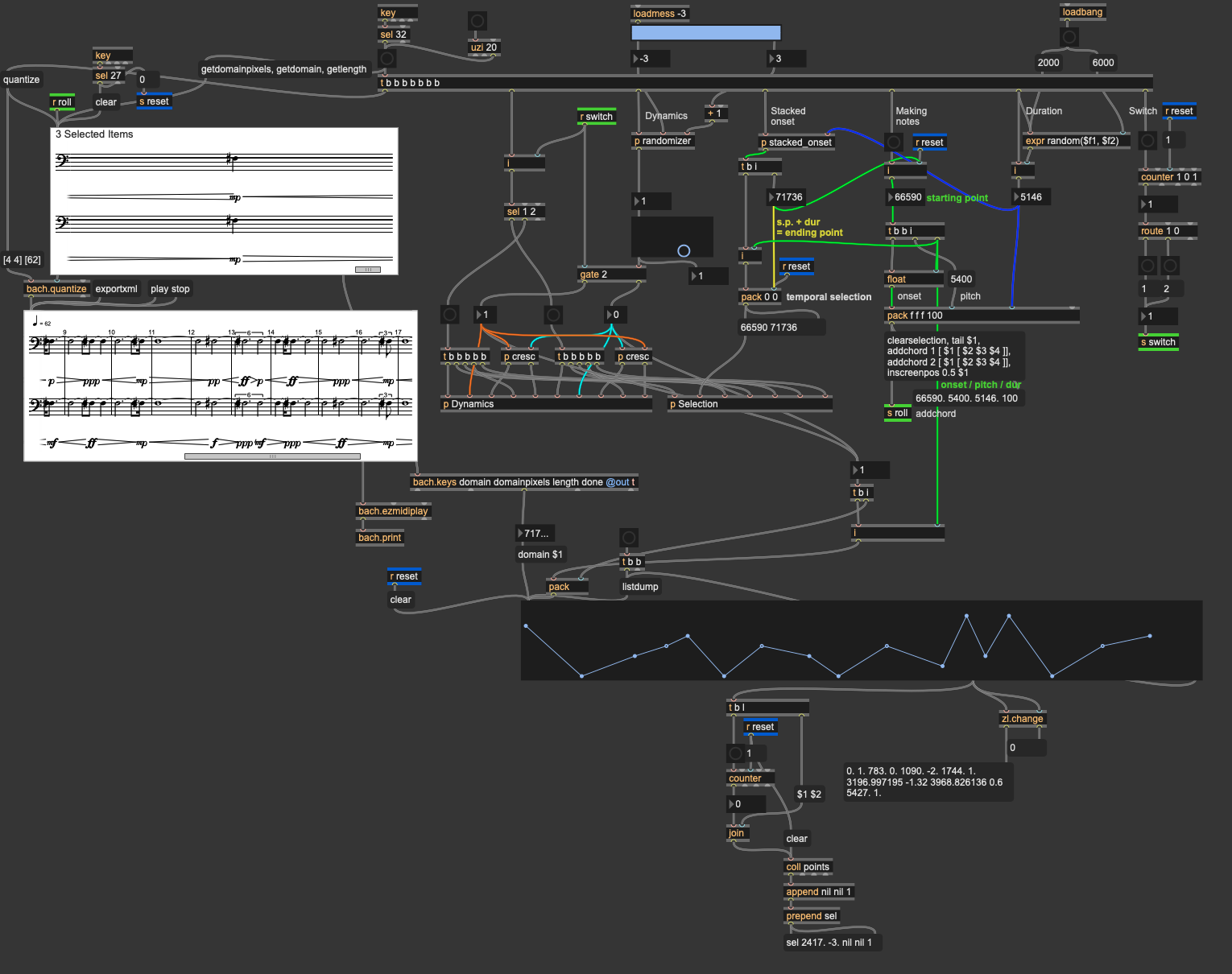Image resolution: width=1232 pixels, height=974 pixels.
Task: Trigger the bang button under loadbang
Action: tap(1069, 37)
